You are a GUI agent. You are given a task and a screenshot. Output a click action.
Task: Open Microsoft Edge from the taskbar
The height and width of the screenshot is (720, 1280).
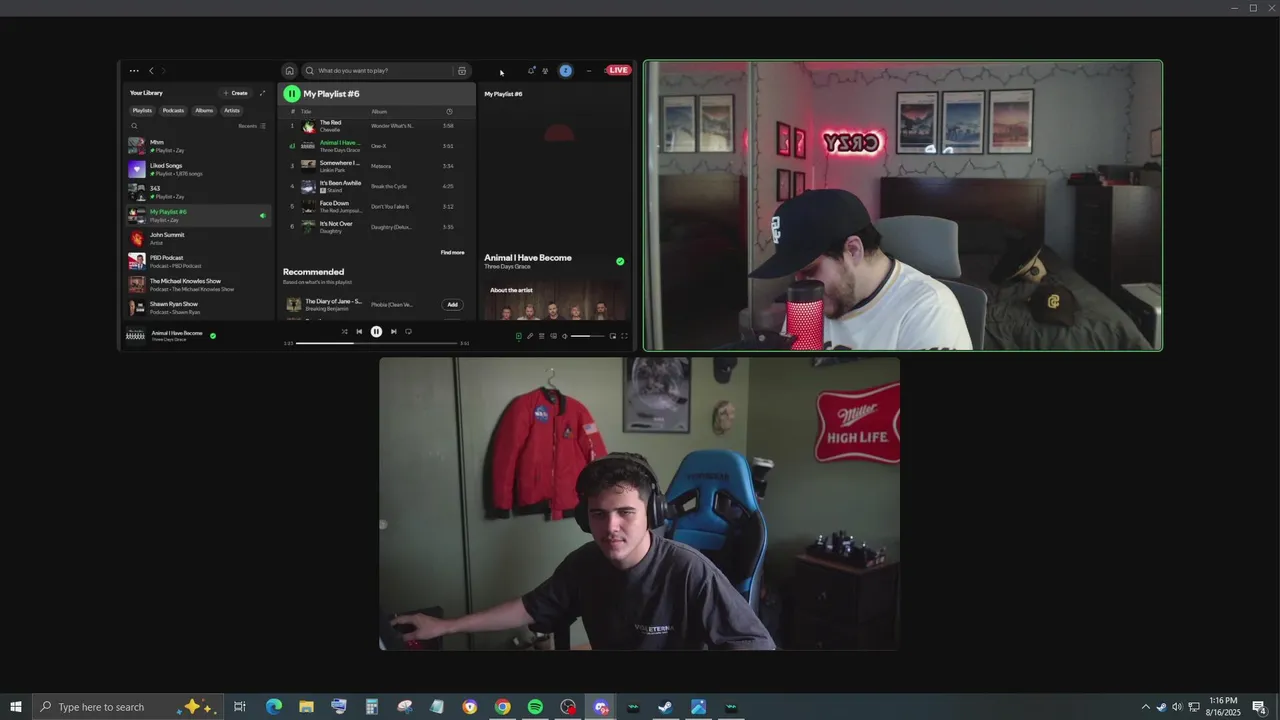tap(273, 707)
